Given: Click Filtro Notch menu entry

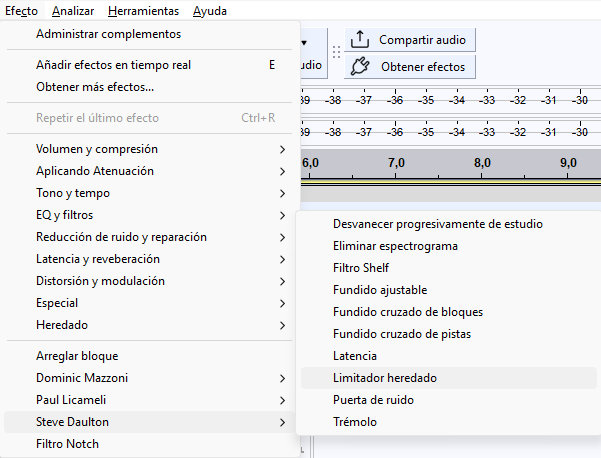Looking at the screenshot, I should coord(67,444).
